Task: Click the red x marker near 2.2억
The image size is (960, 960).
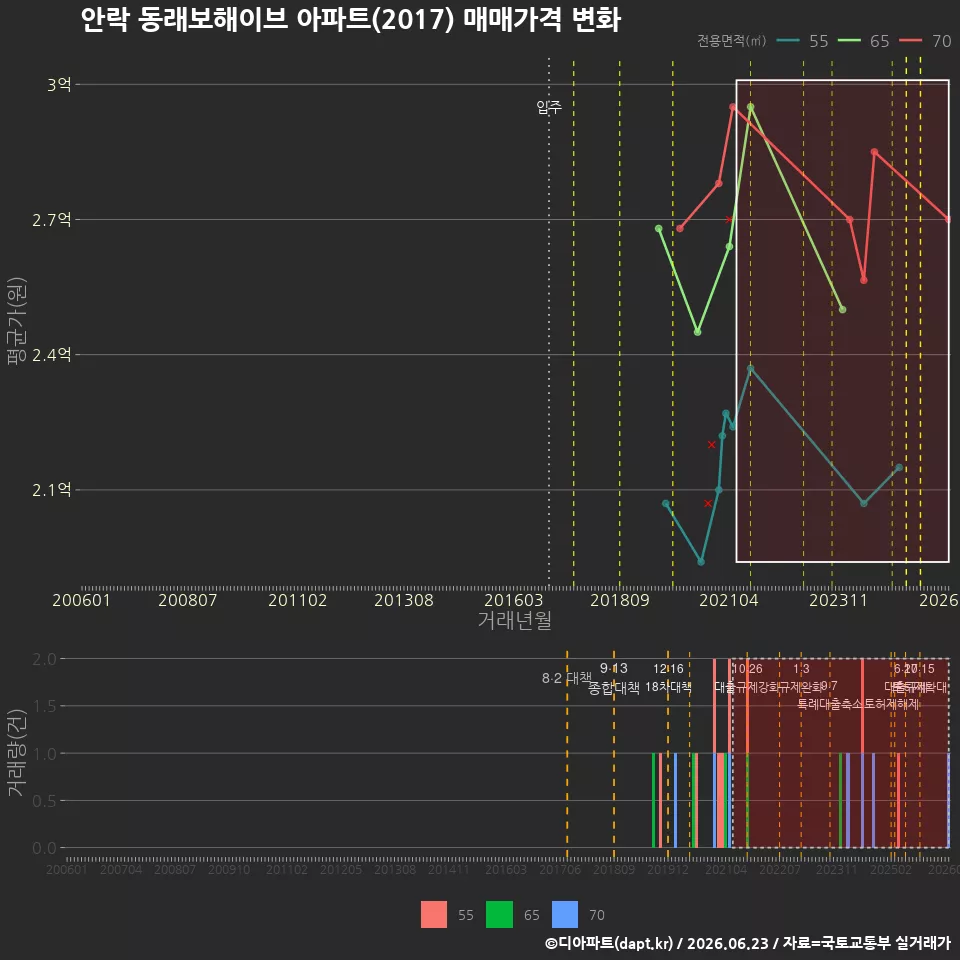Action: pos(711,444)
